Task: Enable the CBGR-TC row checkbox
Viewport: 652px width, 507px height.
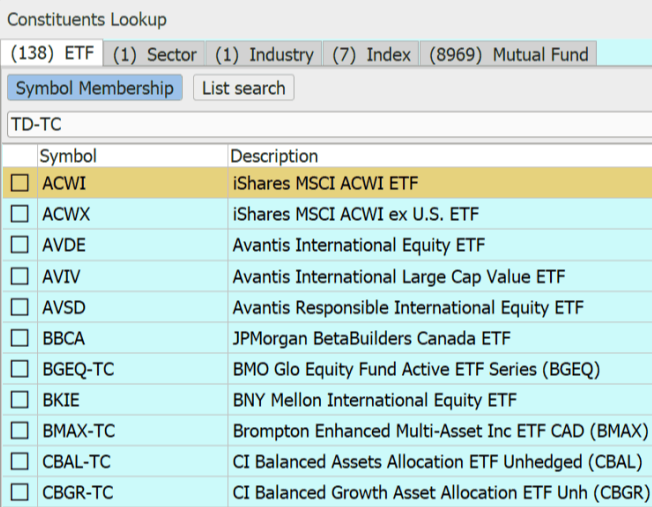Action: pos(20,492)
